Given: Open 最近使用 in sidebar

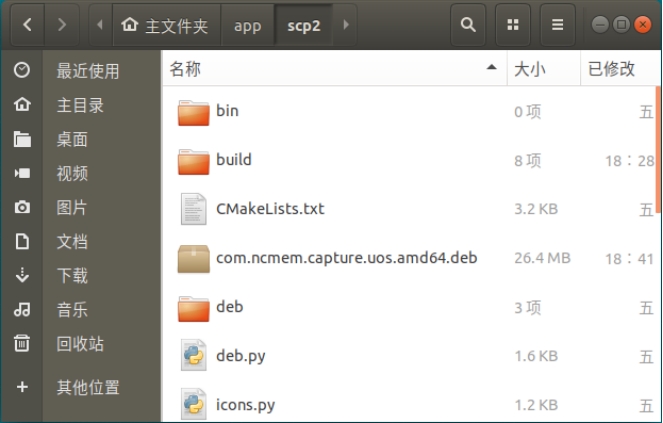Looking at the screenshot, I should tap(87, 71).
